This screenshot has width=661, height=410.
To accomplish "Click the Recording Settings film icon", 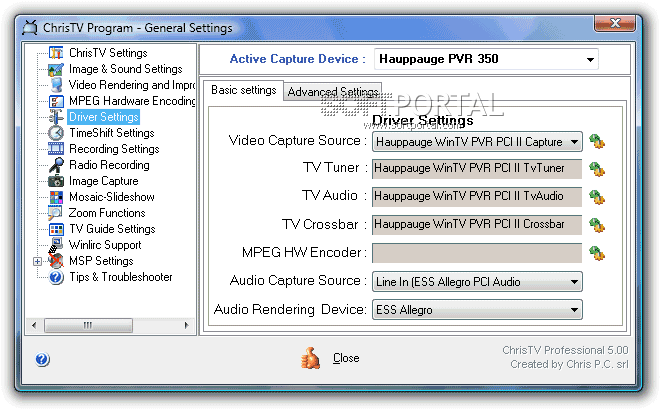I will coord(56,149).
